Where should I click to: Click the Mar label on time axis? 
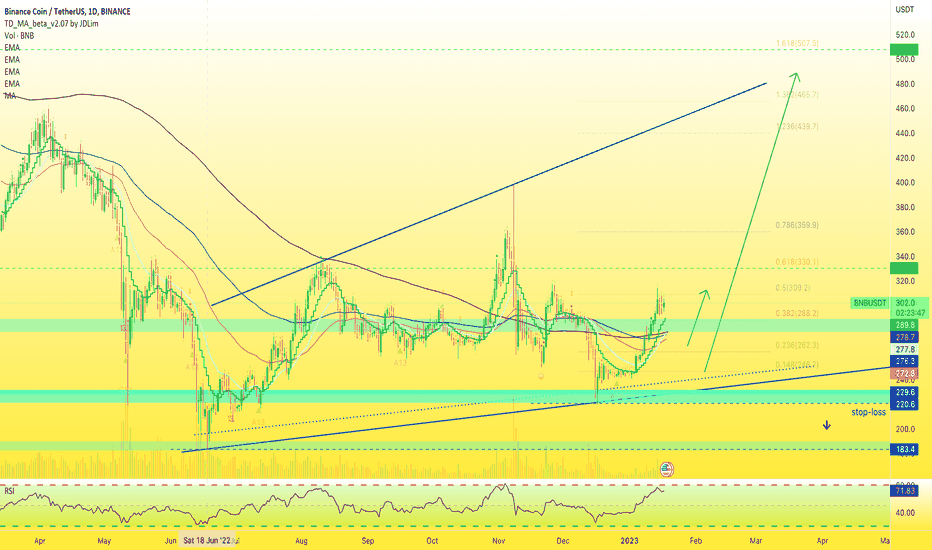click(756, 541)
